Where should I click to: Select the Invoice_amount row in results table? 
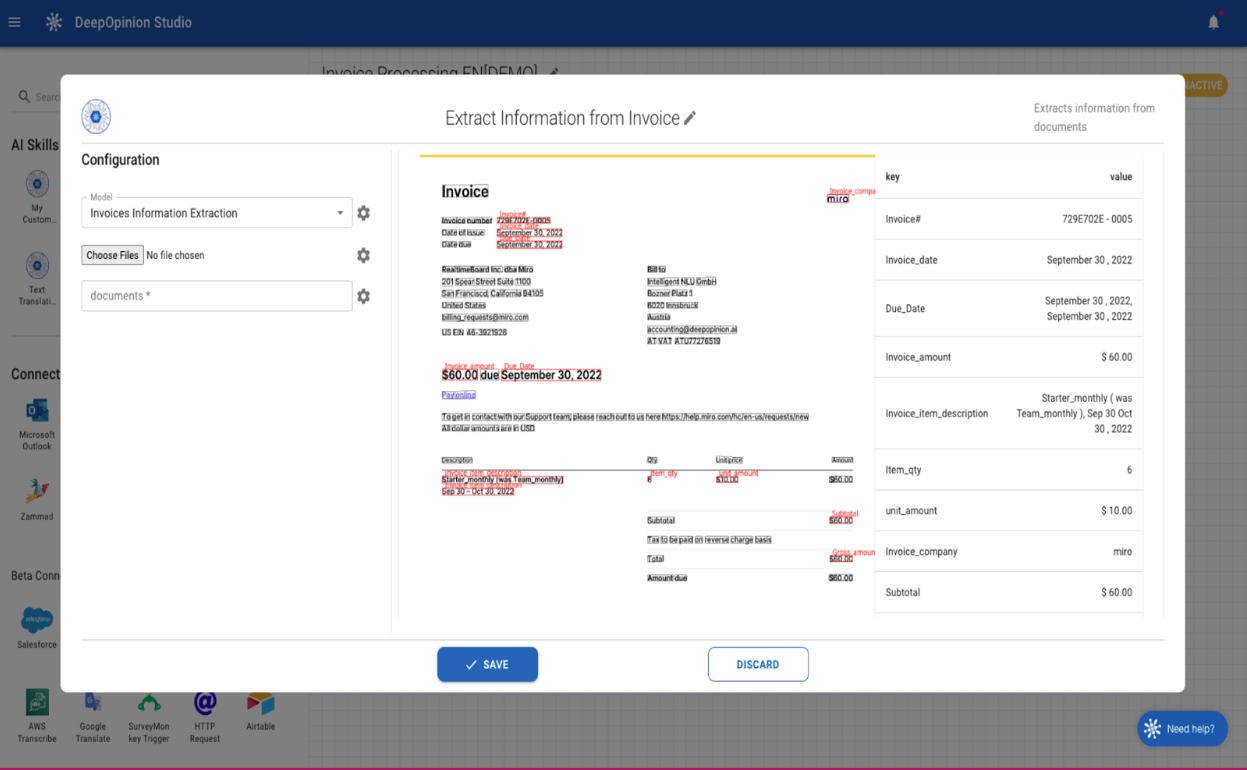tap(1008, 357)
